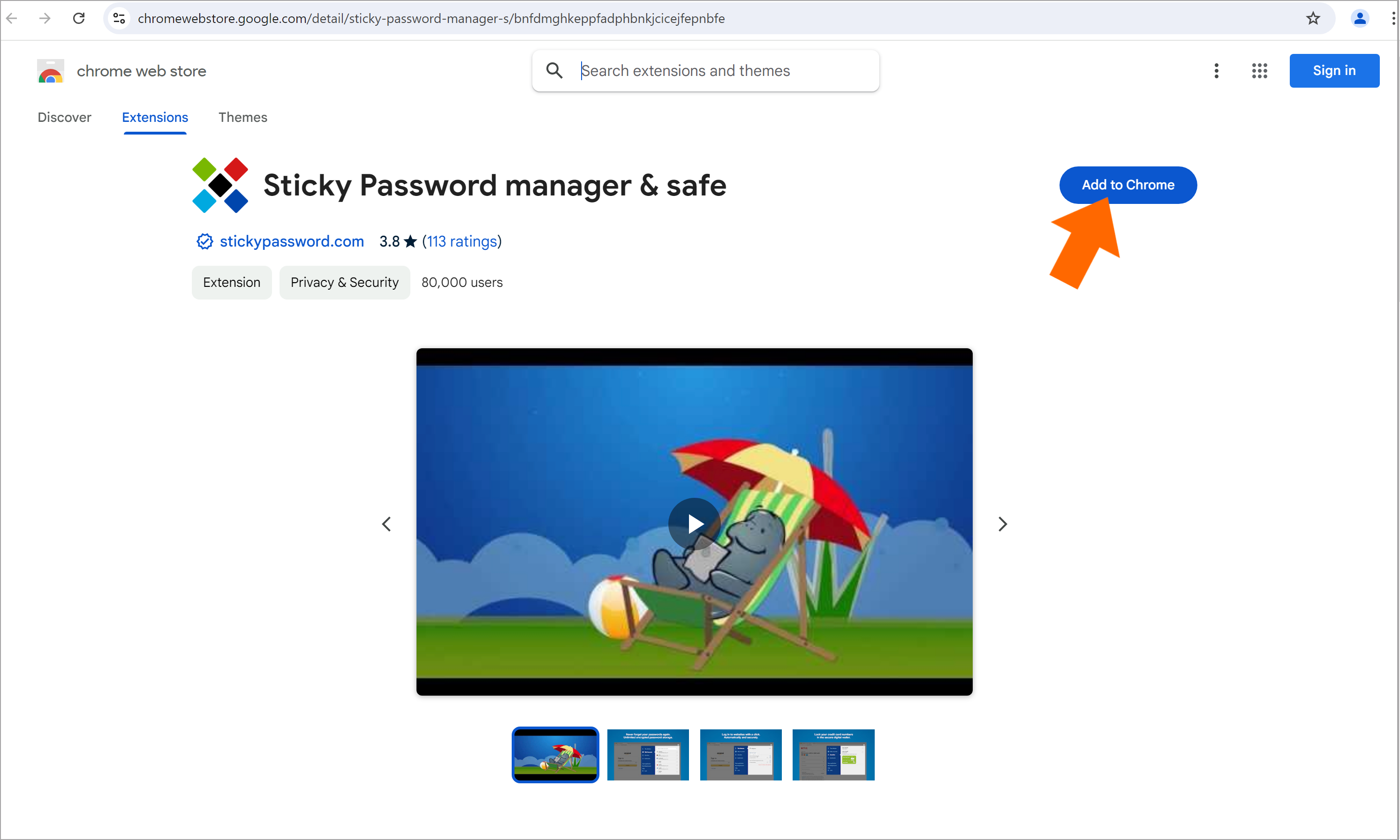
Task: Click the URL in the address bar
Action: point(431,19)
